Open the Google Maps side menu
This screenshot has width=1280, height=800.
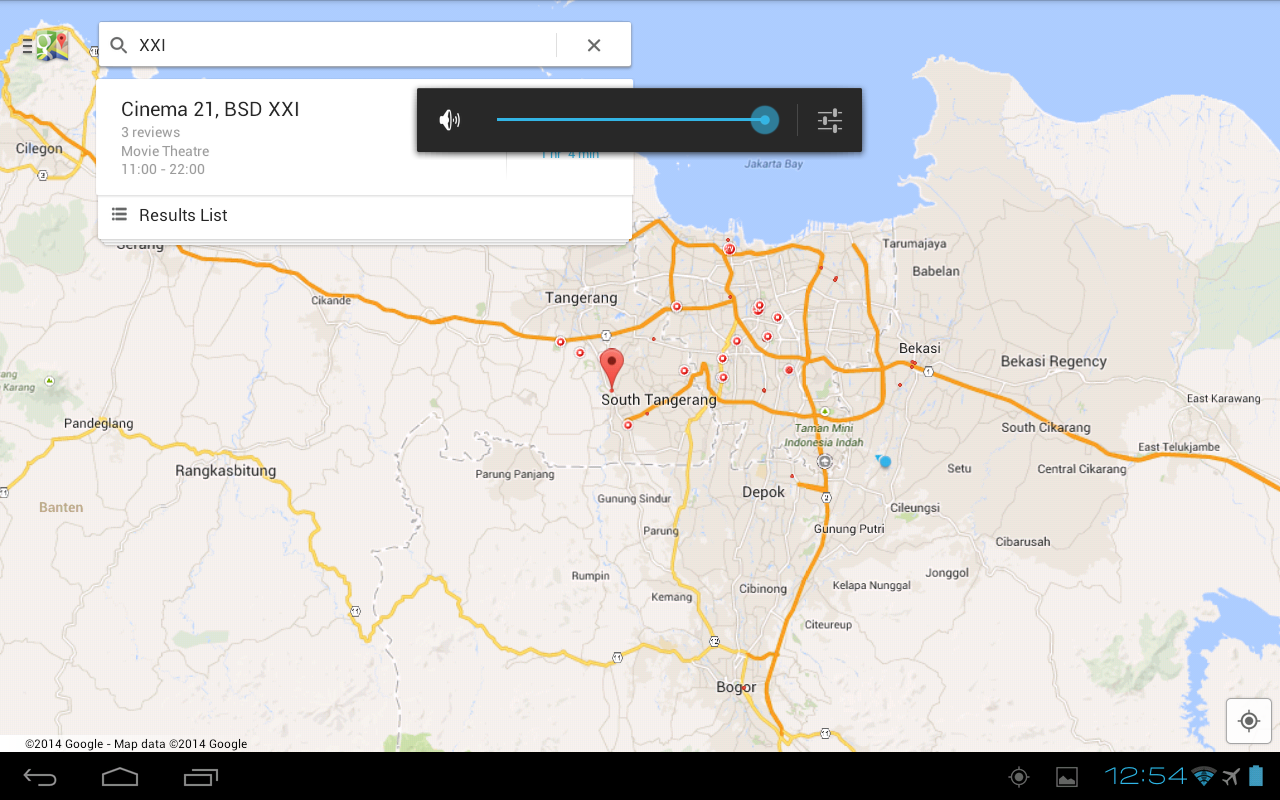coord(44,45)
